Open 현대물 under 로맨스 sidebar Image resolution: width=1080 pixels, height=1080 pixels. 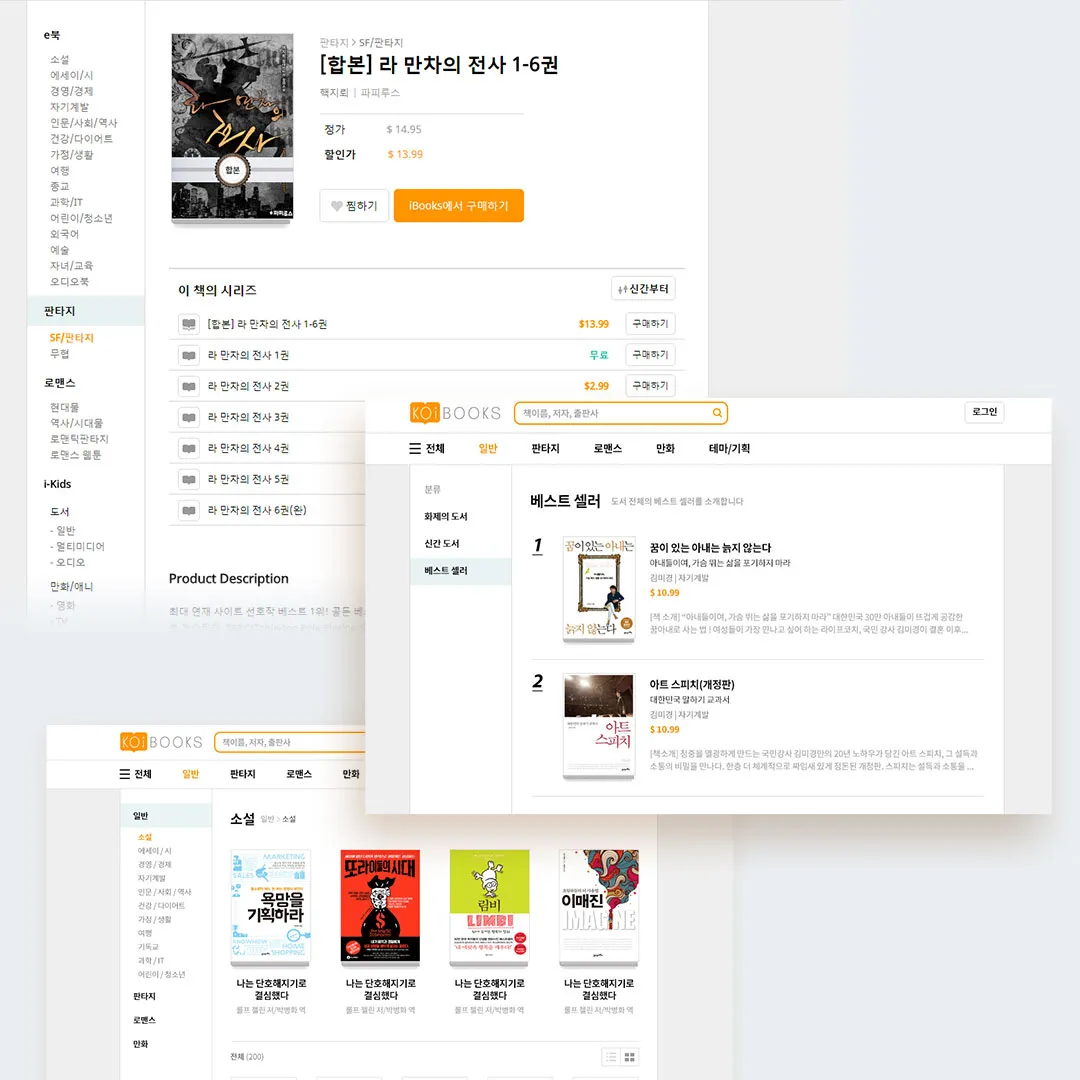click(65, 407)
